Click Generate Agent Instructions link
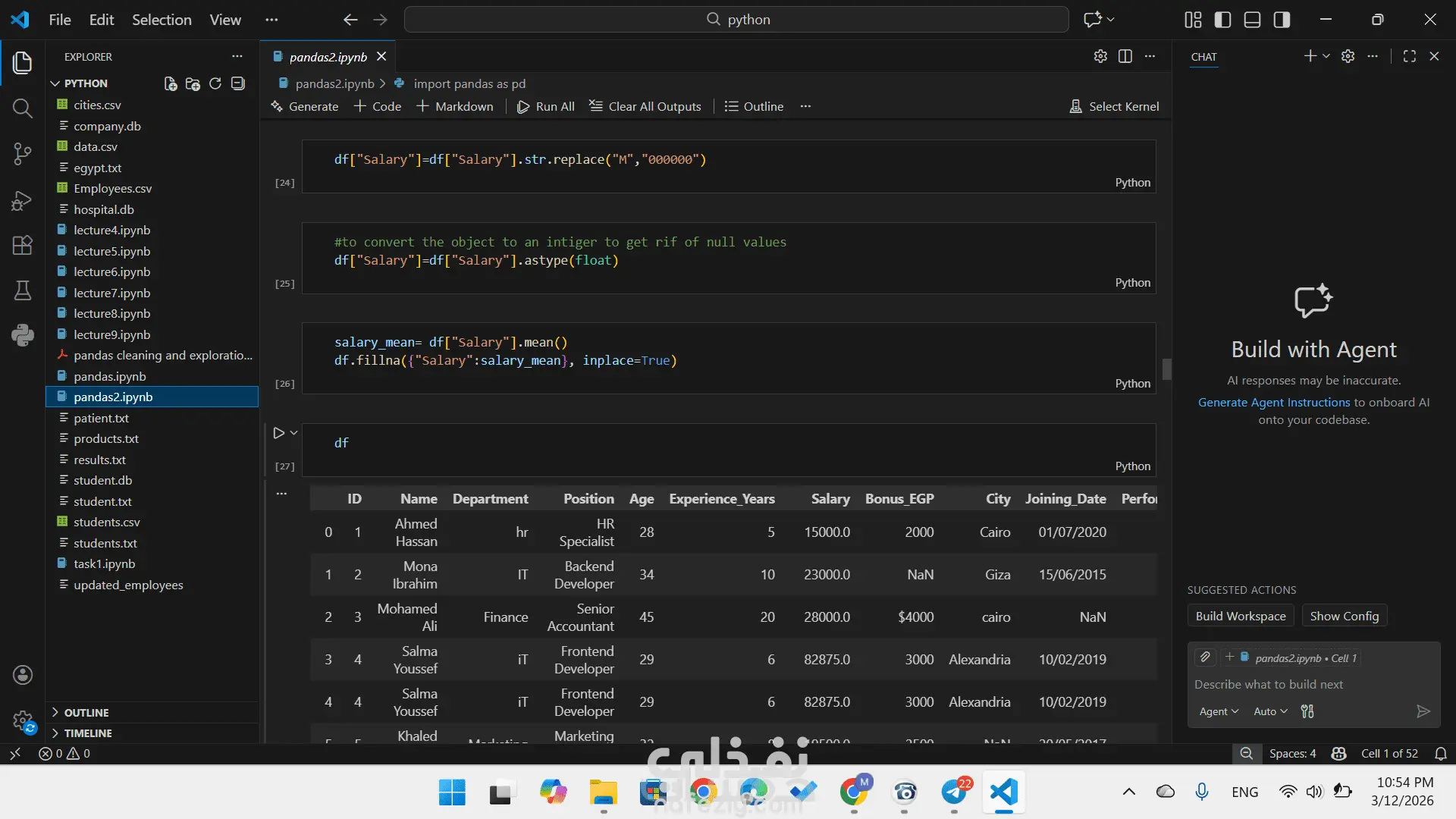Image resolution: width=1456 pixels, height=819 pixels. pos(1274,403)
